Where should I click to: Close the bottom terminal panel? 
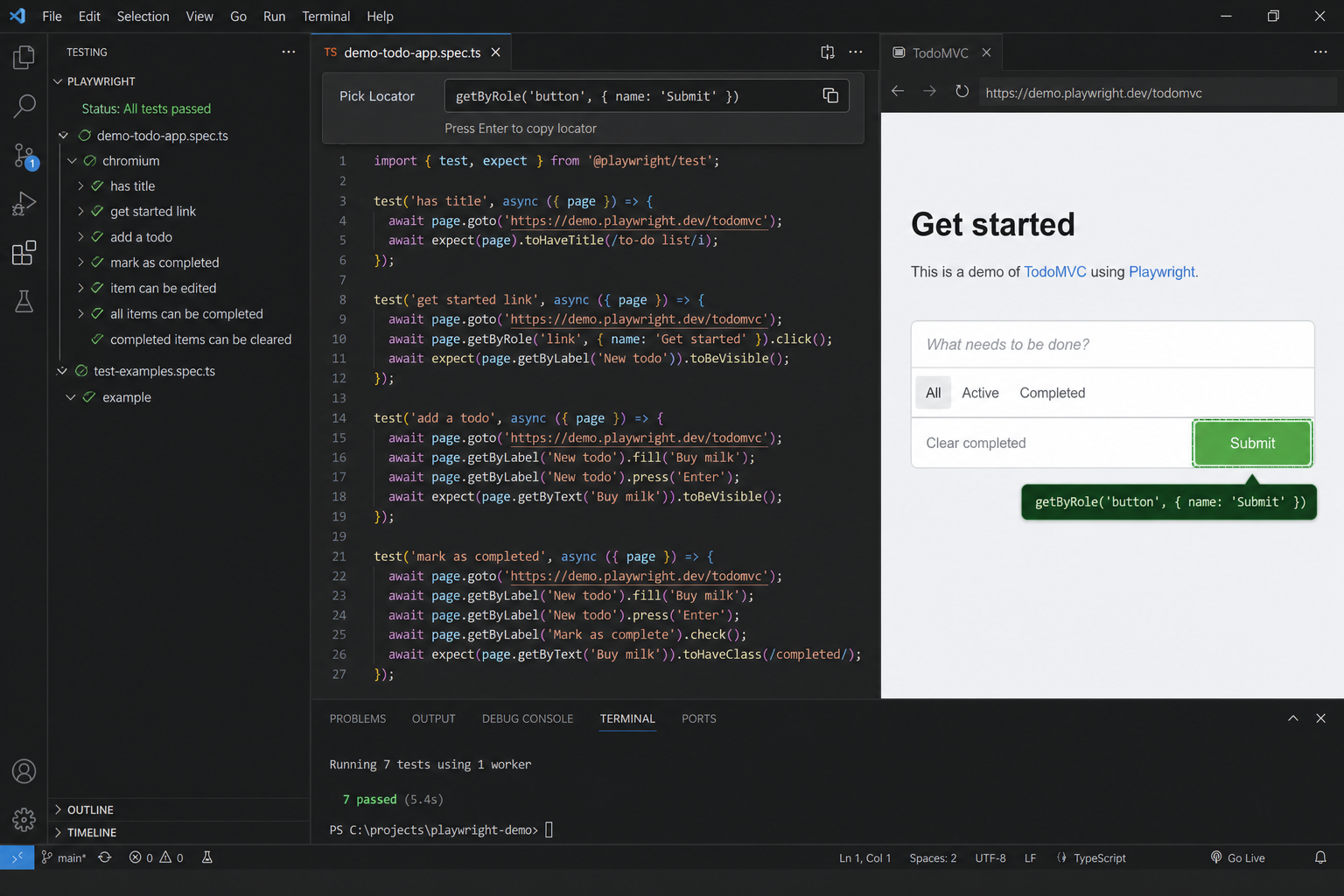click(x=1320, y=718)
